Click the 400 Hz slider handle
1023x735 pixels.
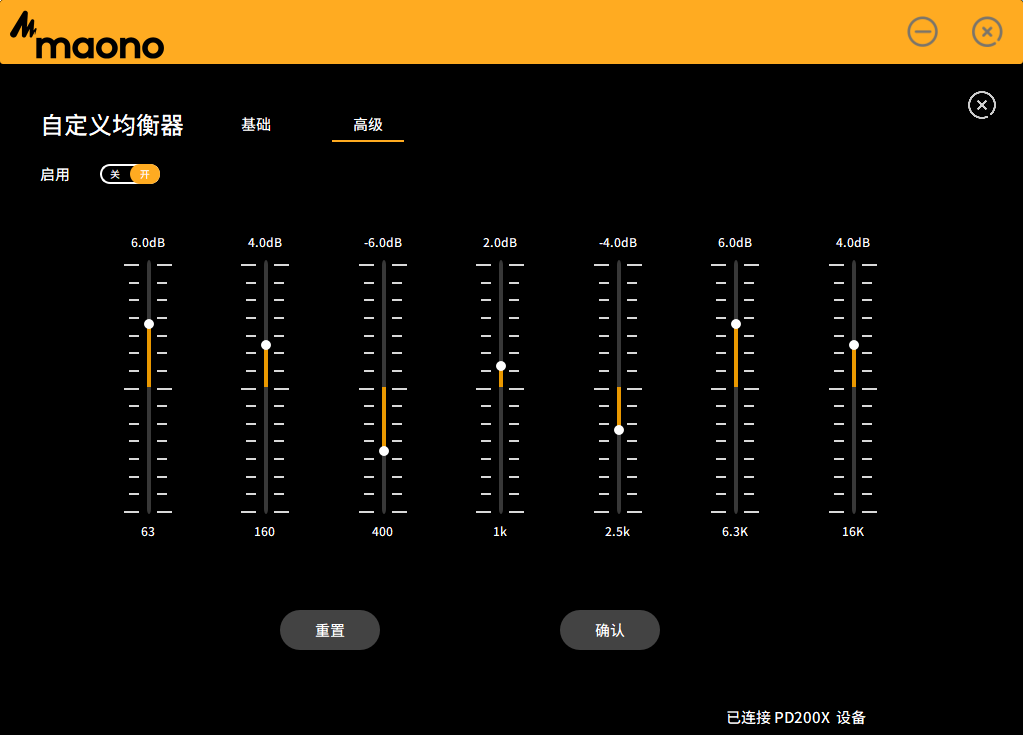point(384,451)
